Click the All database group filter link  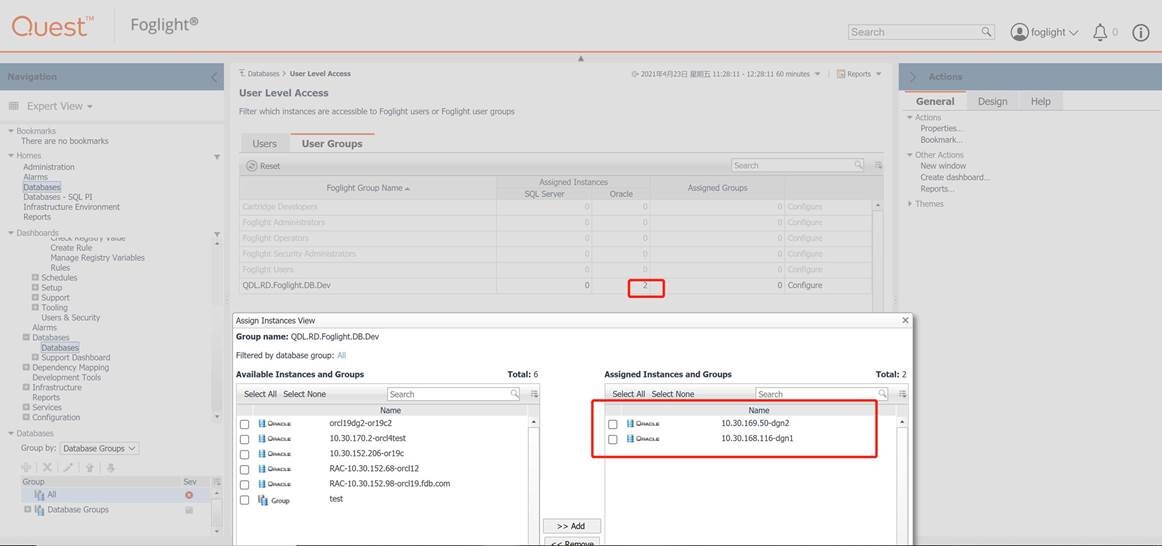click(342, 356)
